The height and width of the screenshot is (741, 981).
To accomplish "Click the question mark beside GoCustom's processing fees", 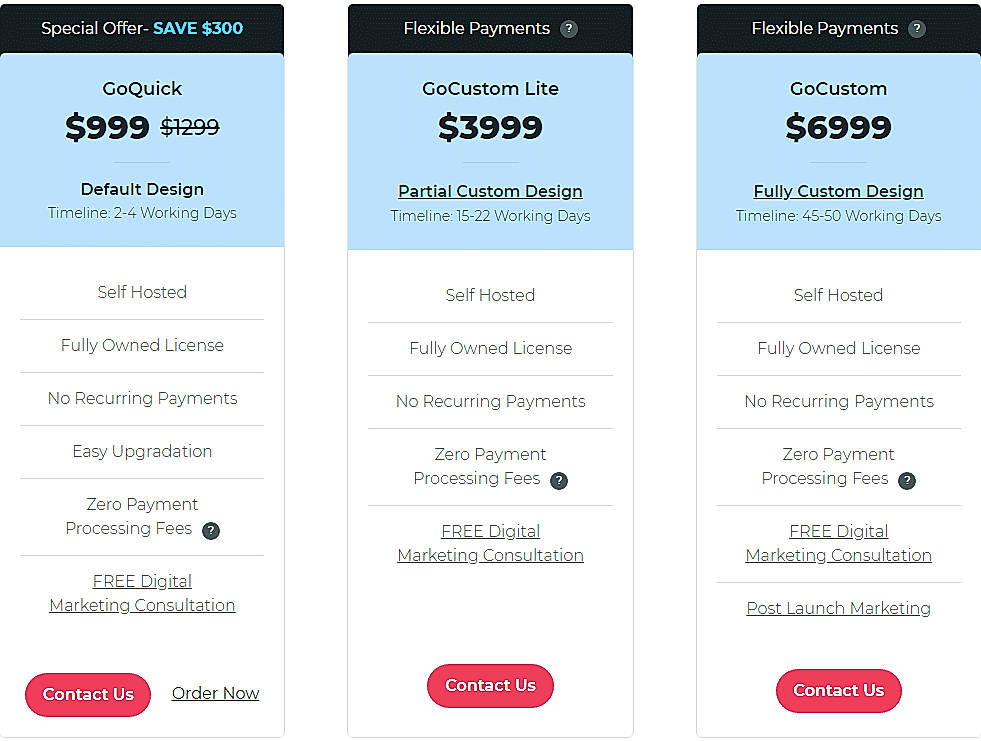I will (x=907, y=481).
